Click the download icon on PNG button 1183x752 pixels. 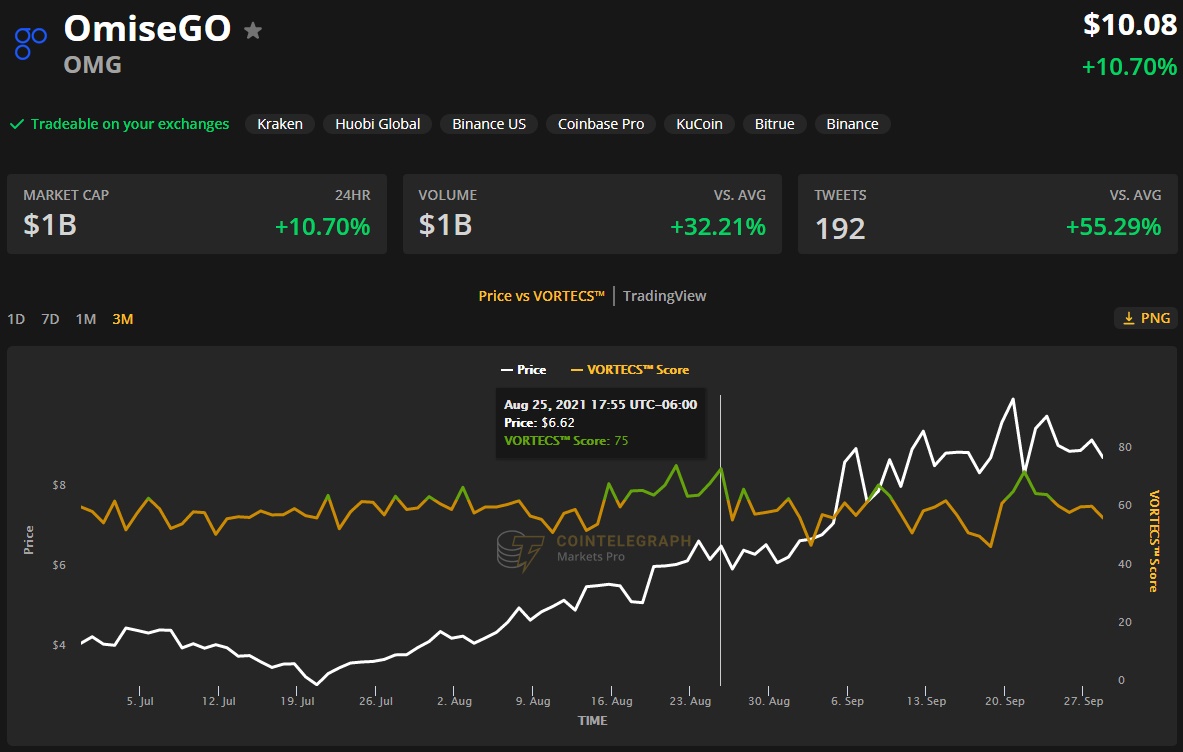[1129, 318]
